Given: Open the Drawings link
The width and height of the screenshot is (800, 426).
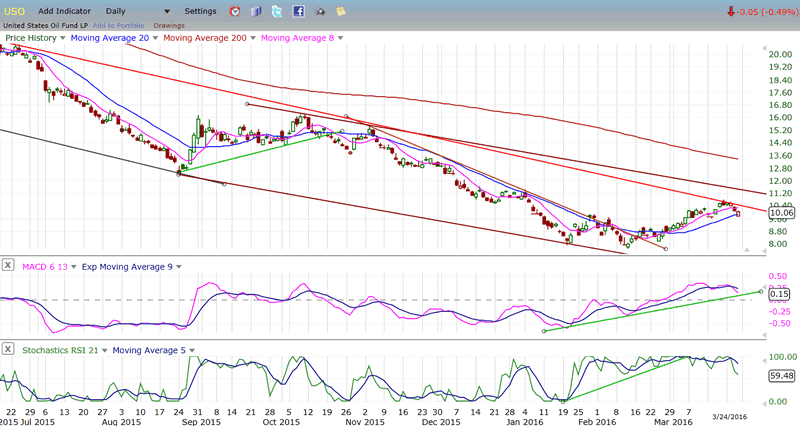Looking at the screenshot, I should coord(169,24).
